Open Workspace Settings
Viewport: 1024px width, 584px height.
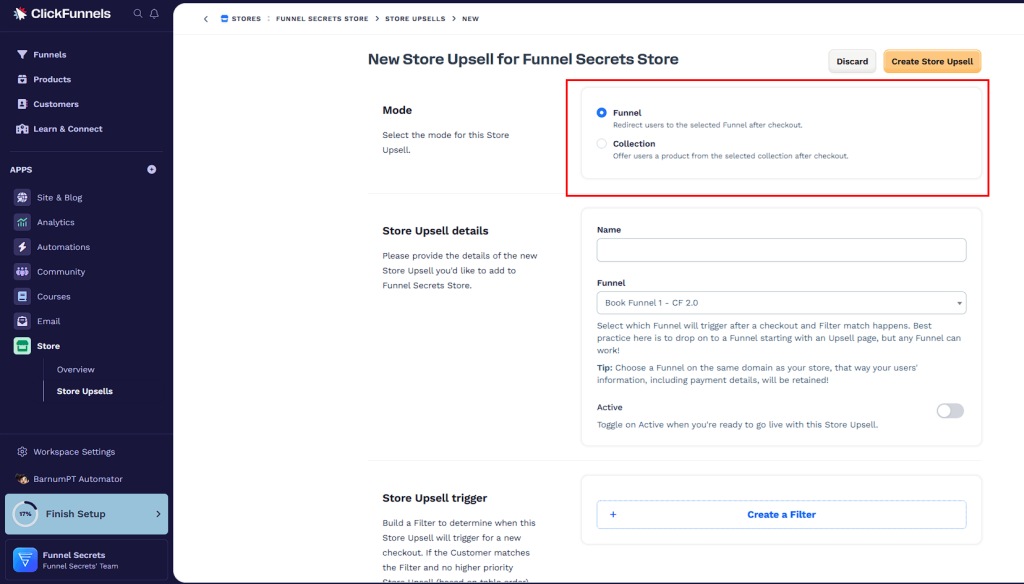click(x=74, y=452)
